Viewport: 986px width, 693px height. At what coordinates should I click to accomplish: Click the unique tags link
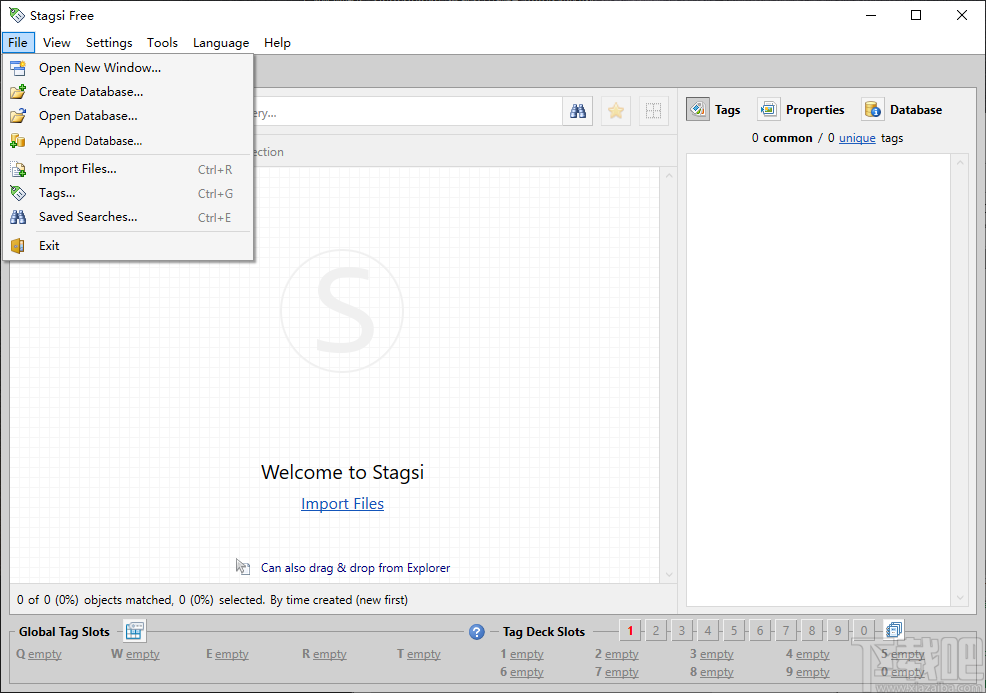click(x=857, y=138)
